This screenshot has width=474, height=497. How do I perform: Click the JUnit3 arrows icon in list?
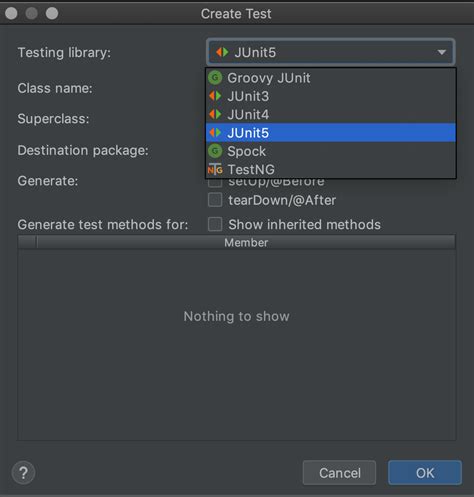[215, 96]
